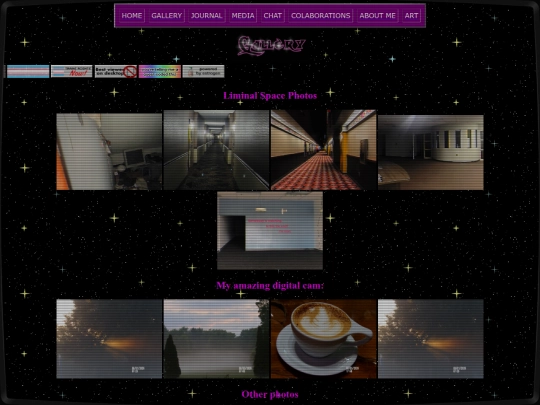Open the JOURNAL page
This screenshot has height=405, width=540.
[x=207, y=16]
